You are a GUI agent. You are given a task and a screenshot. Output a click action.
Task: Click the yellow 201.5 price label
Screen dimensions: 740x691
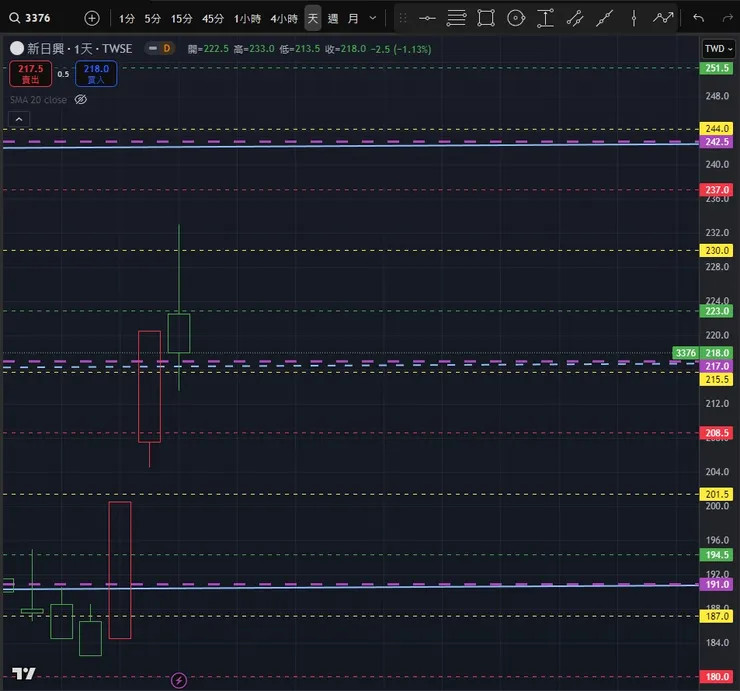716,494
